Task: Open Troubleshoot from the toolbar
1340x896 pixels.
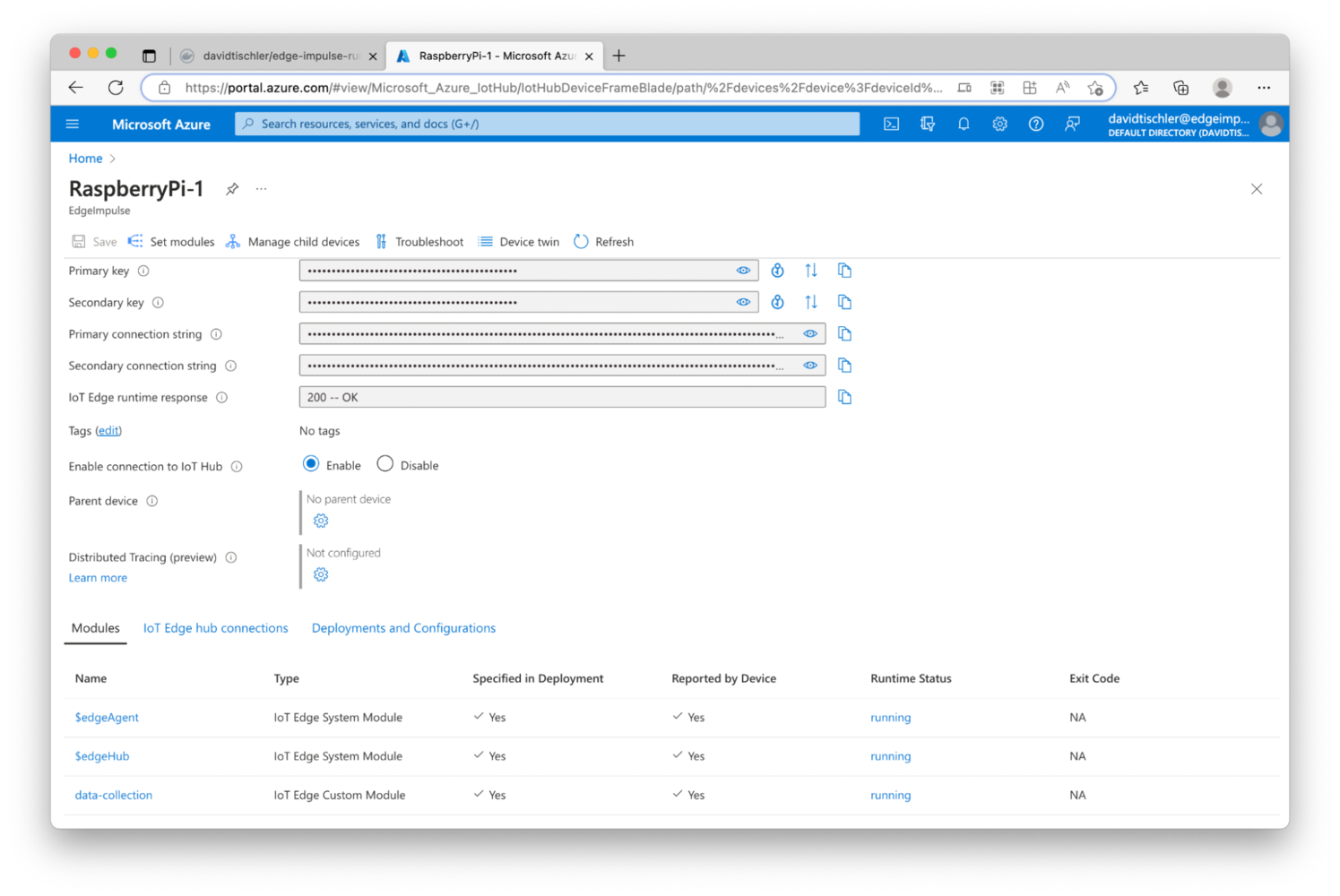Action: [x=419, y=242]
